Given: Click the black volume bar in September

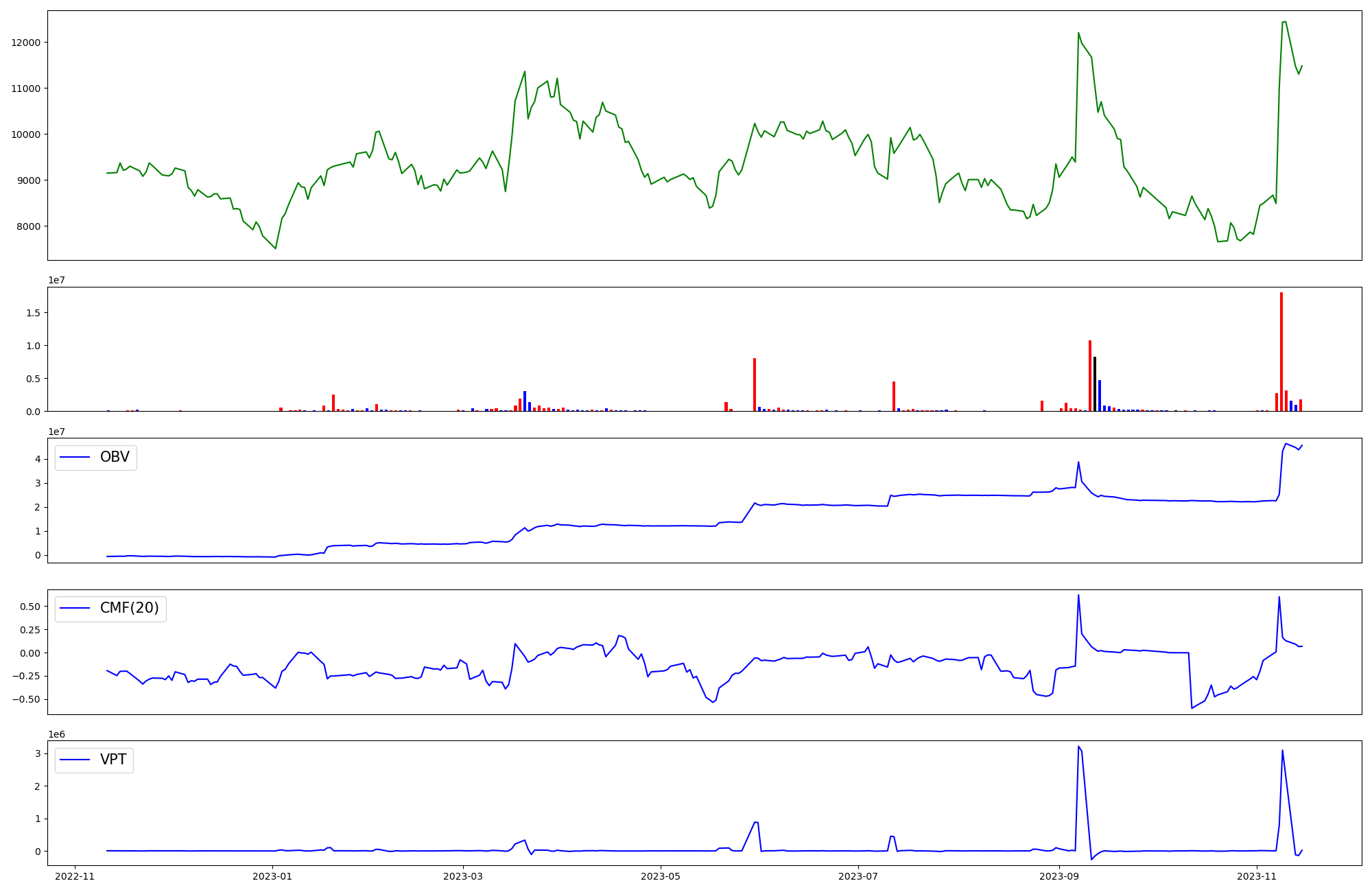Looking at the screenshot, I should [1095, 384].
